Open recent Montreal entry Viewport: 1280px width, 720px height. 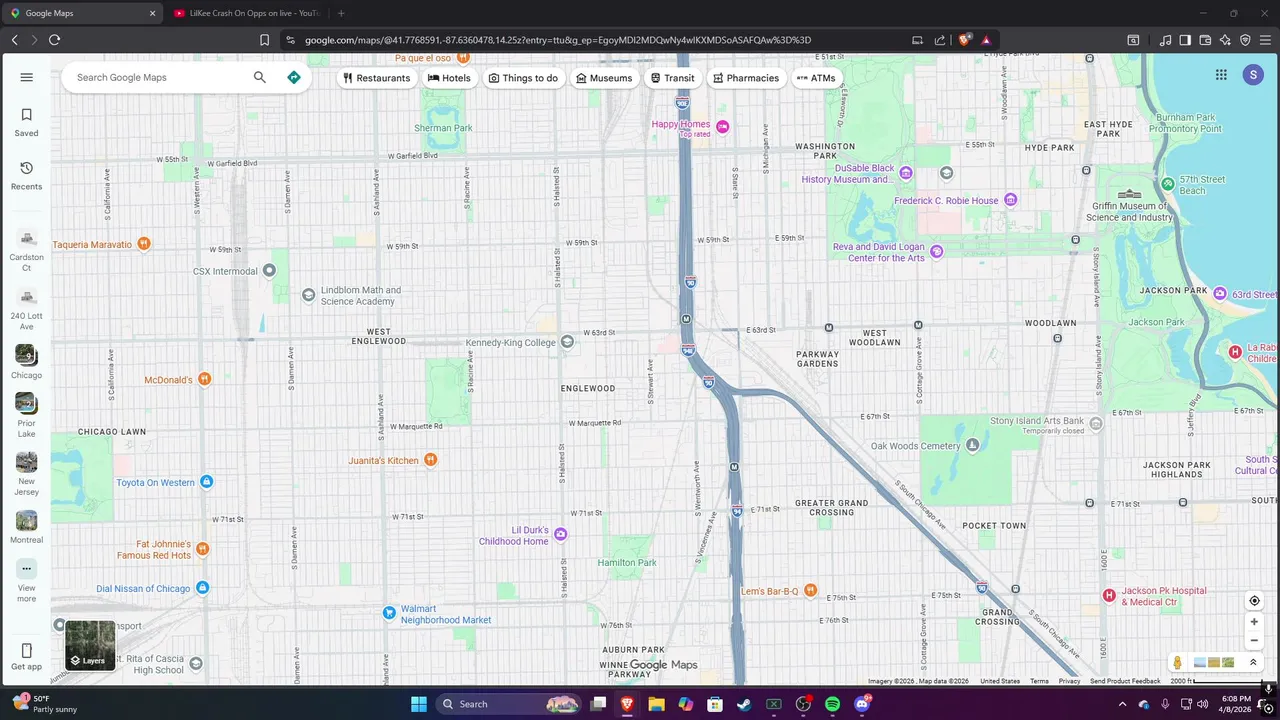coord(27,527)
